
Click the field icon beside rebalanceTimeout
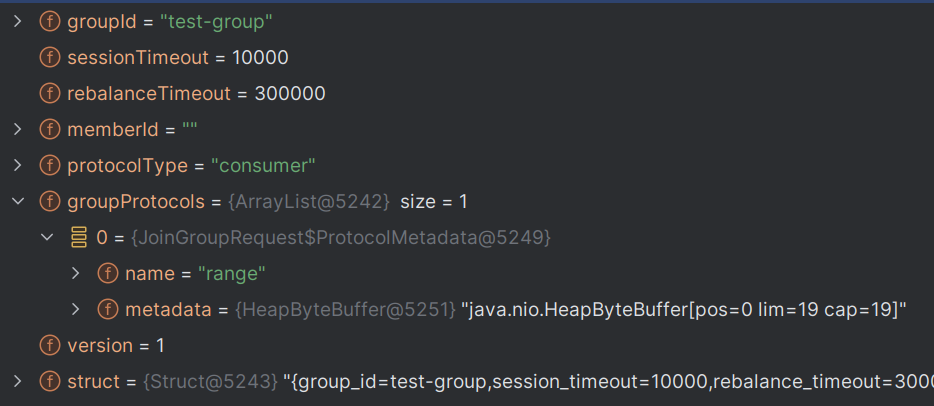50,93
